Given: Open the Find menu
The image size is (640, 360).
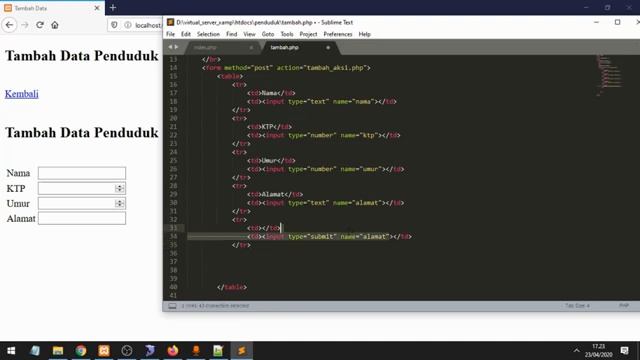Looking at the screenshot, I should coord(231,34).
